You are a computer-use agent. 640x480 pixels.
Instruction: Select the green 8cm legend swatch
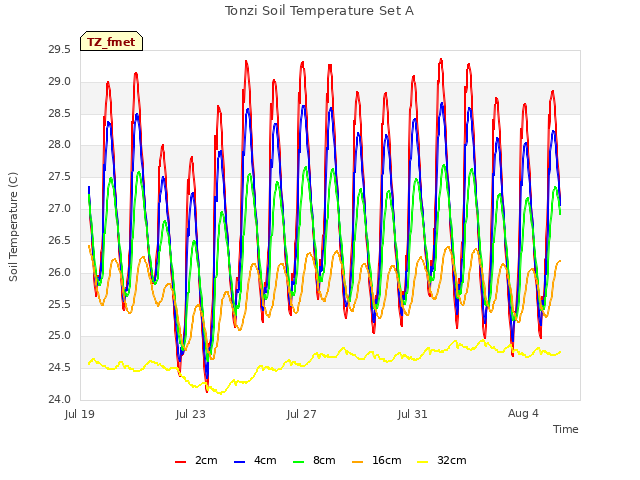[299, 462]
